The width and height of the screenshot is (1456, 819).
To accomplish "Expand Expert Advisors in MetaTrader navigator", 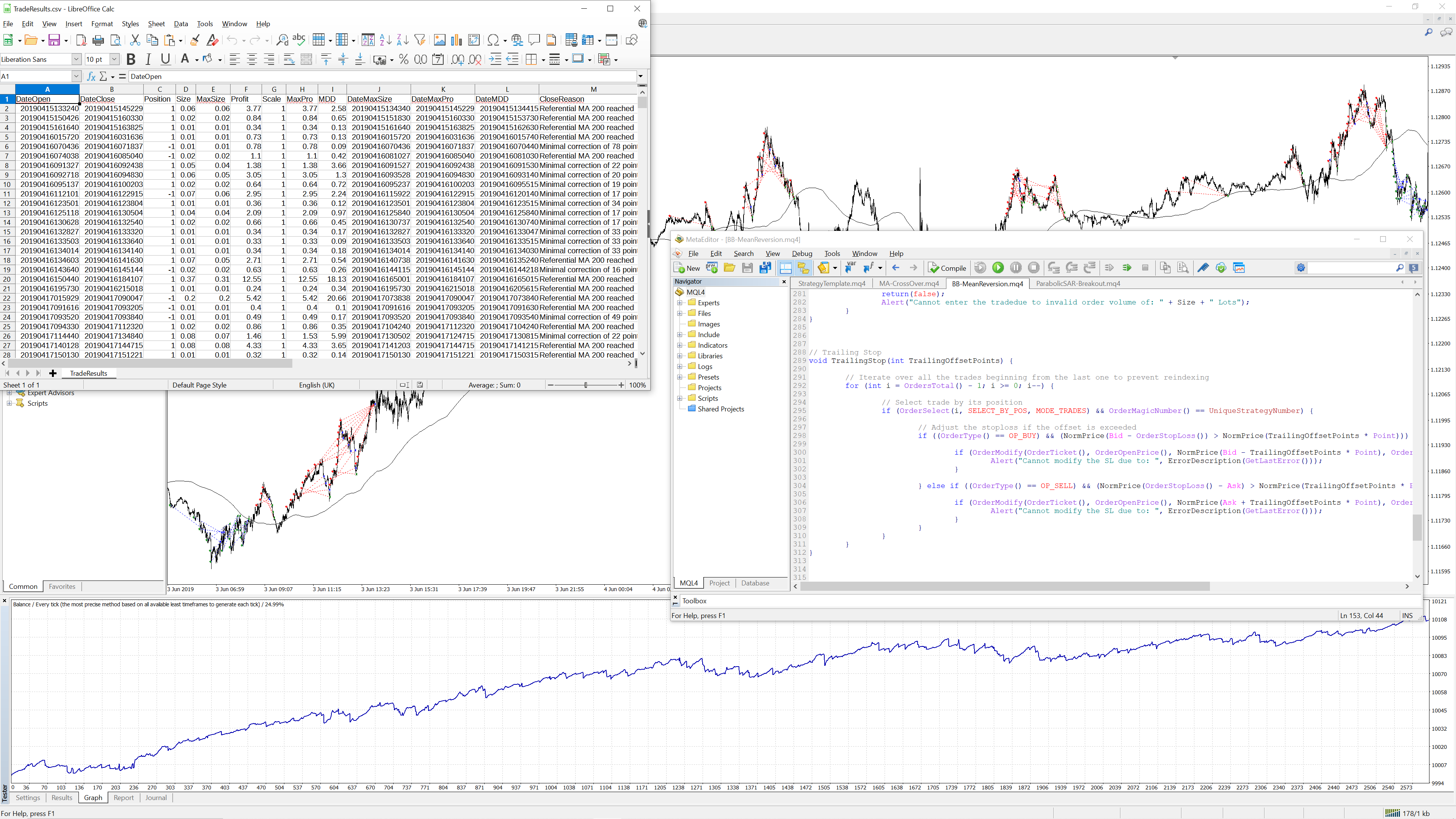I will point(9,393).
